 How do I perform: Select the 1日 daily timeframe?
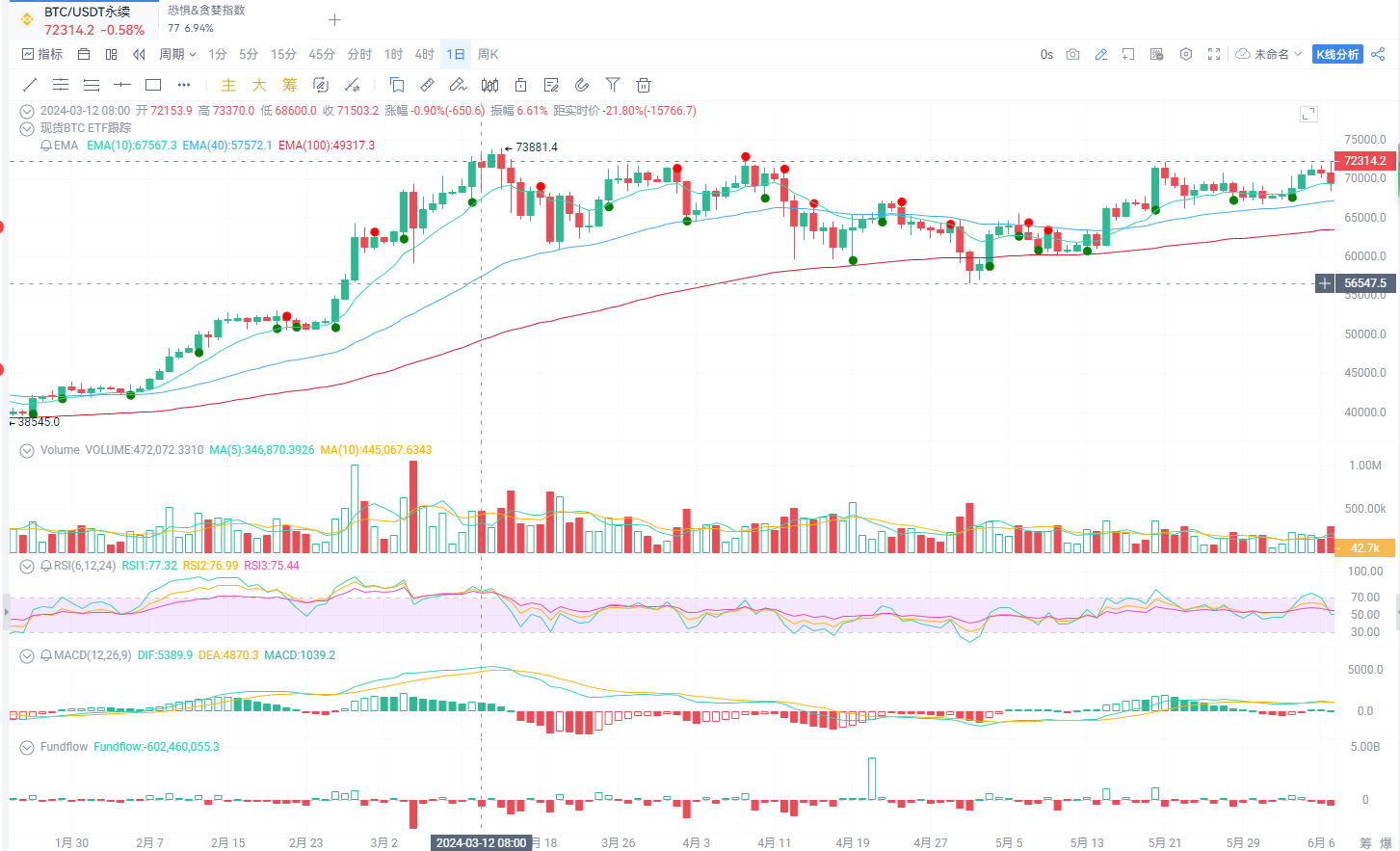click(456, 55)
